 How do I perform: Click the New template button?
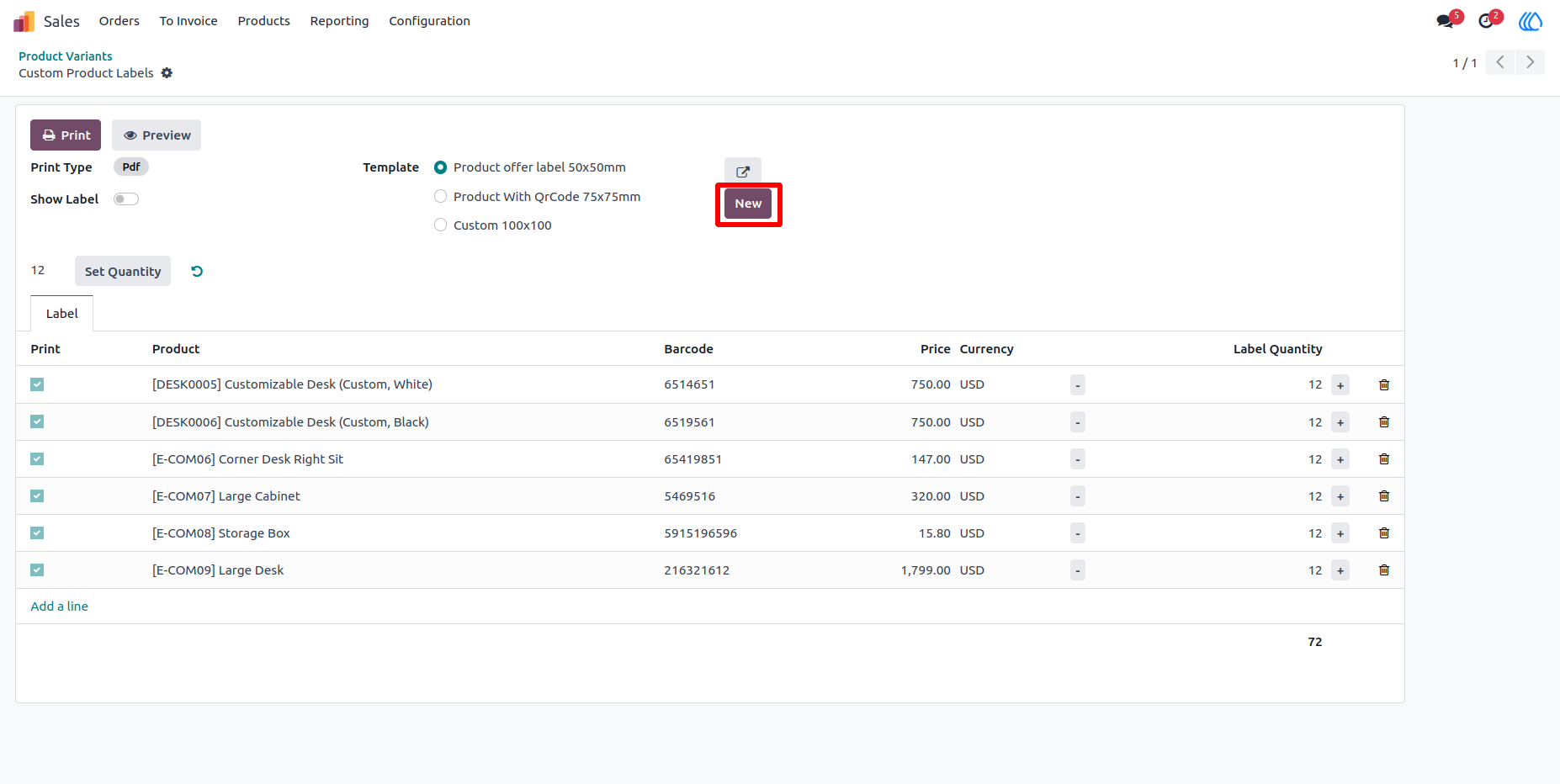(x=748, y=204)
